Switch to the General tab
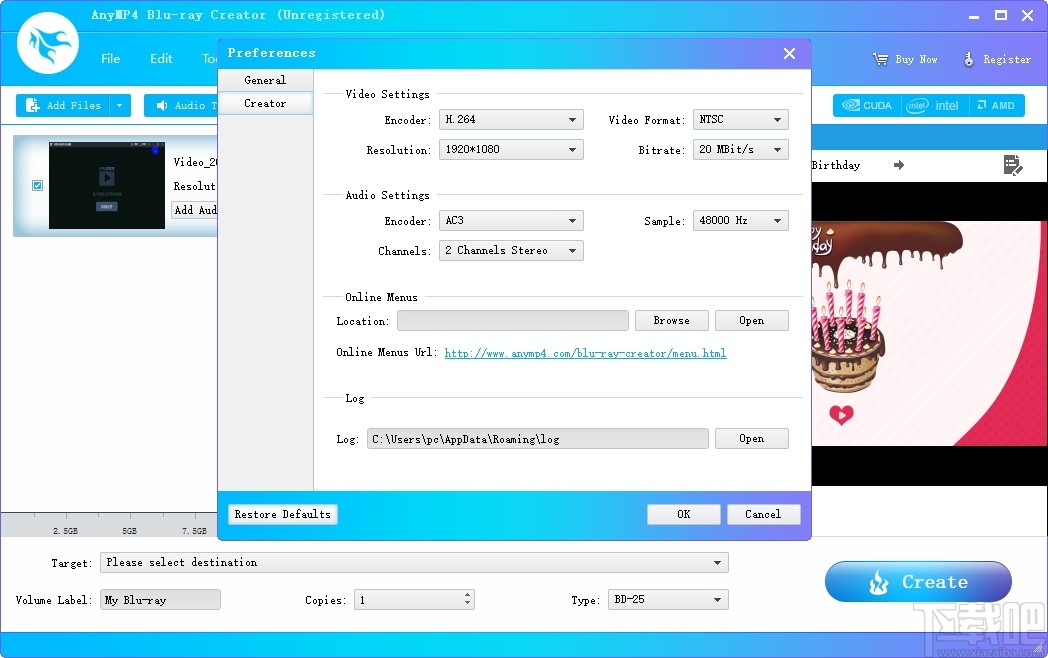Viewport: 1048px width, 658px height. click(264, 80)
